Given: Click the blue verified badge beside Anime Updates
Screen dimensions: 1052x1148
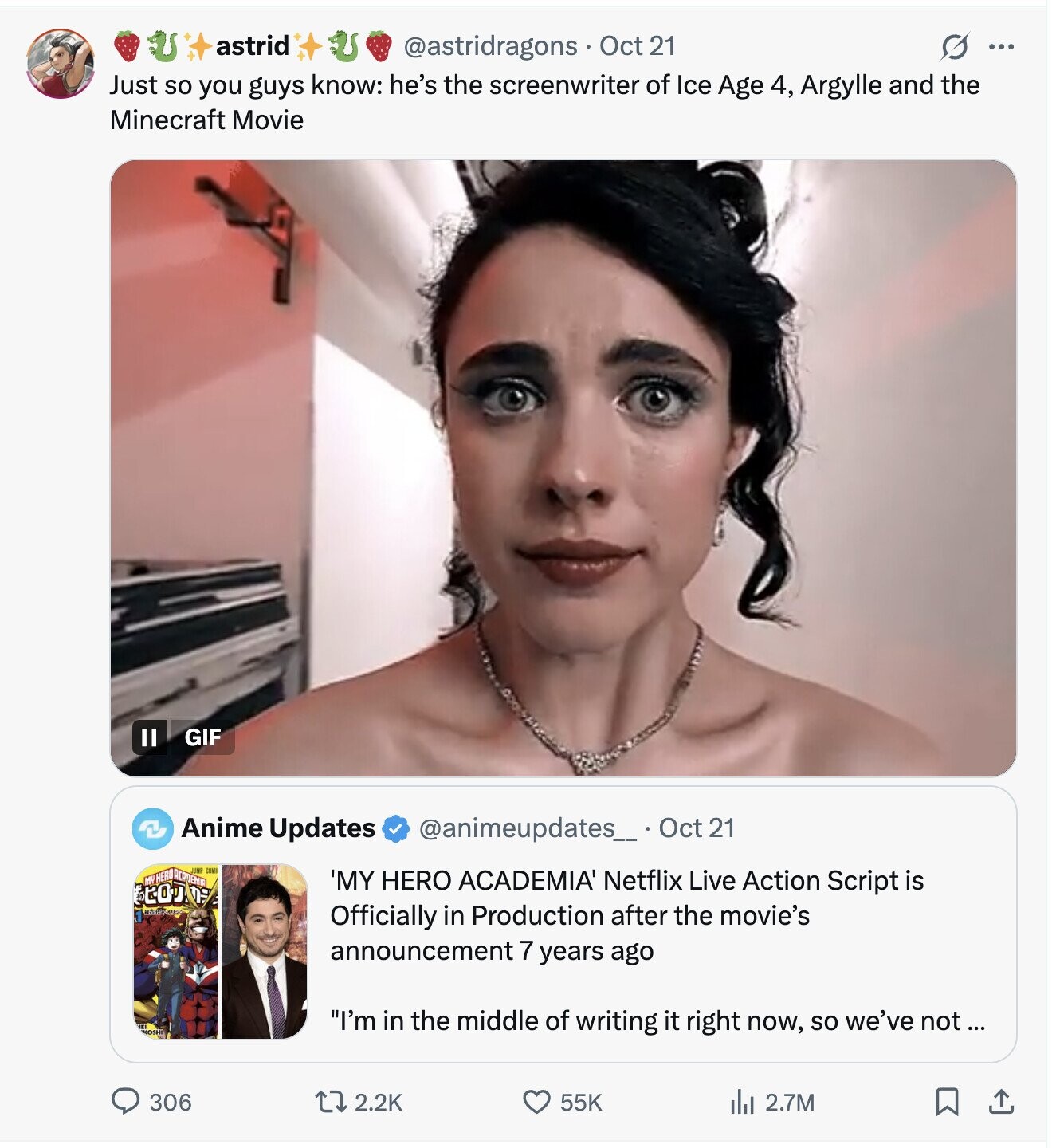Looking at the screenshot, I should 395,829.
